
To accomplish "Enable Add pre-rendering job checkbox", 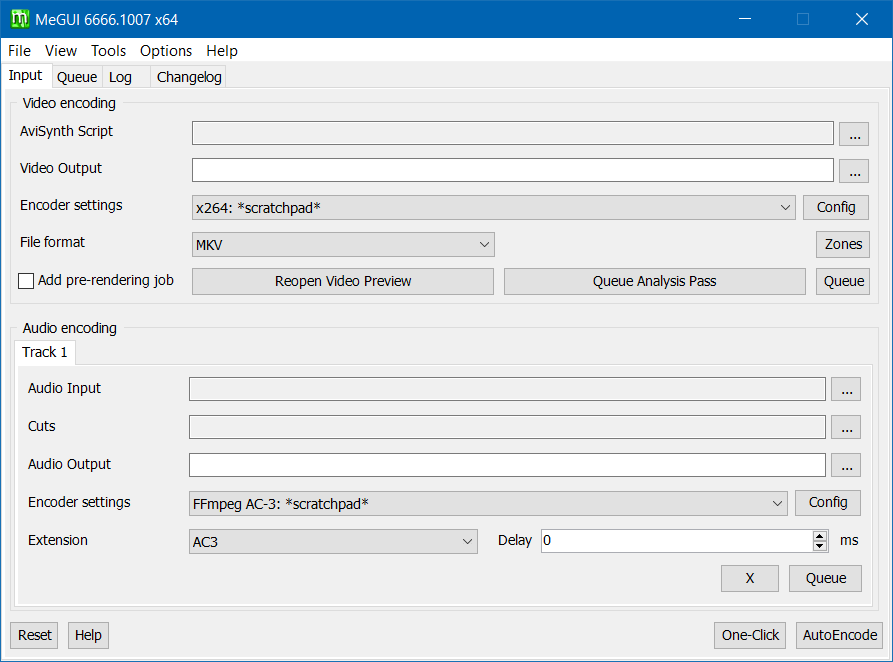I will click(x=27, y=281).
